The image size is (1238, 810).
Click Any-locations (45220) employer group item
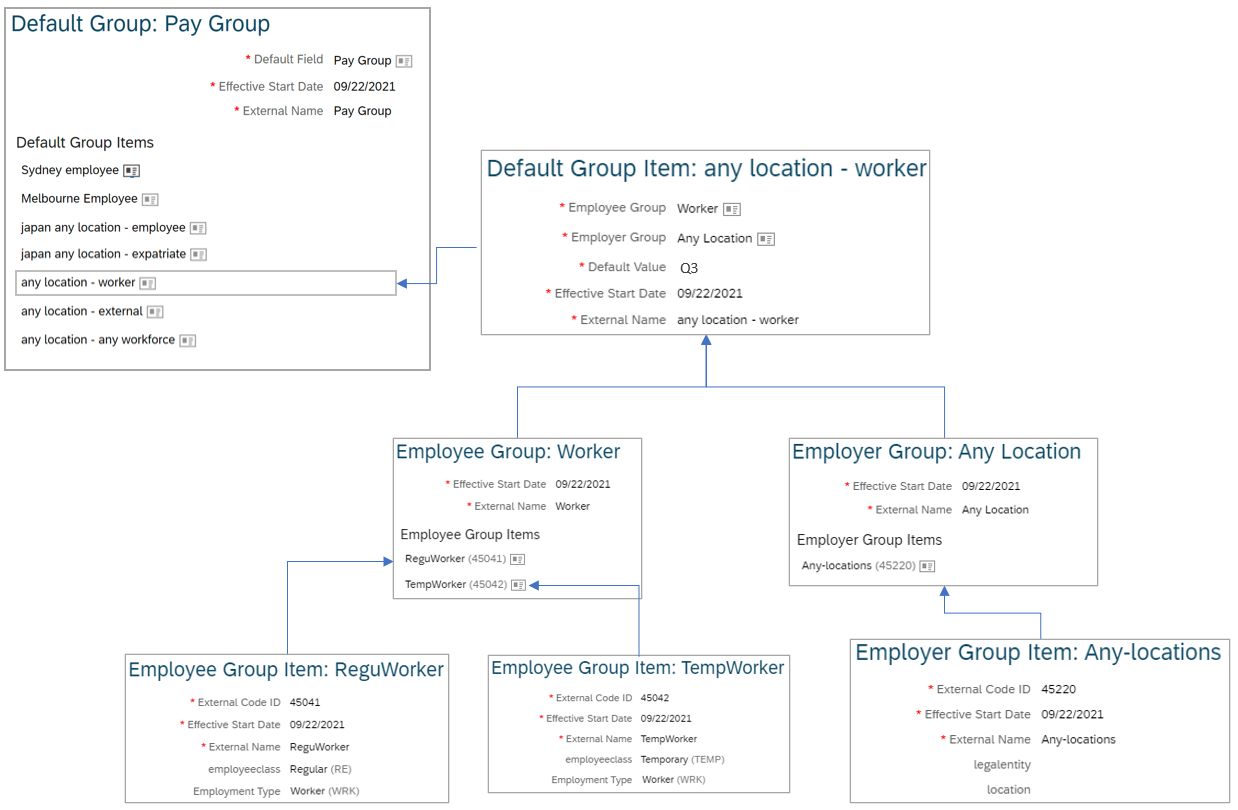point(858,566)
